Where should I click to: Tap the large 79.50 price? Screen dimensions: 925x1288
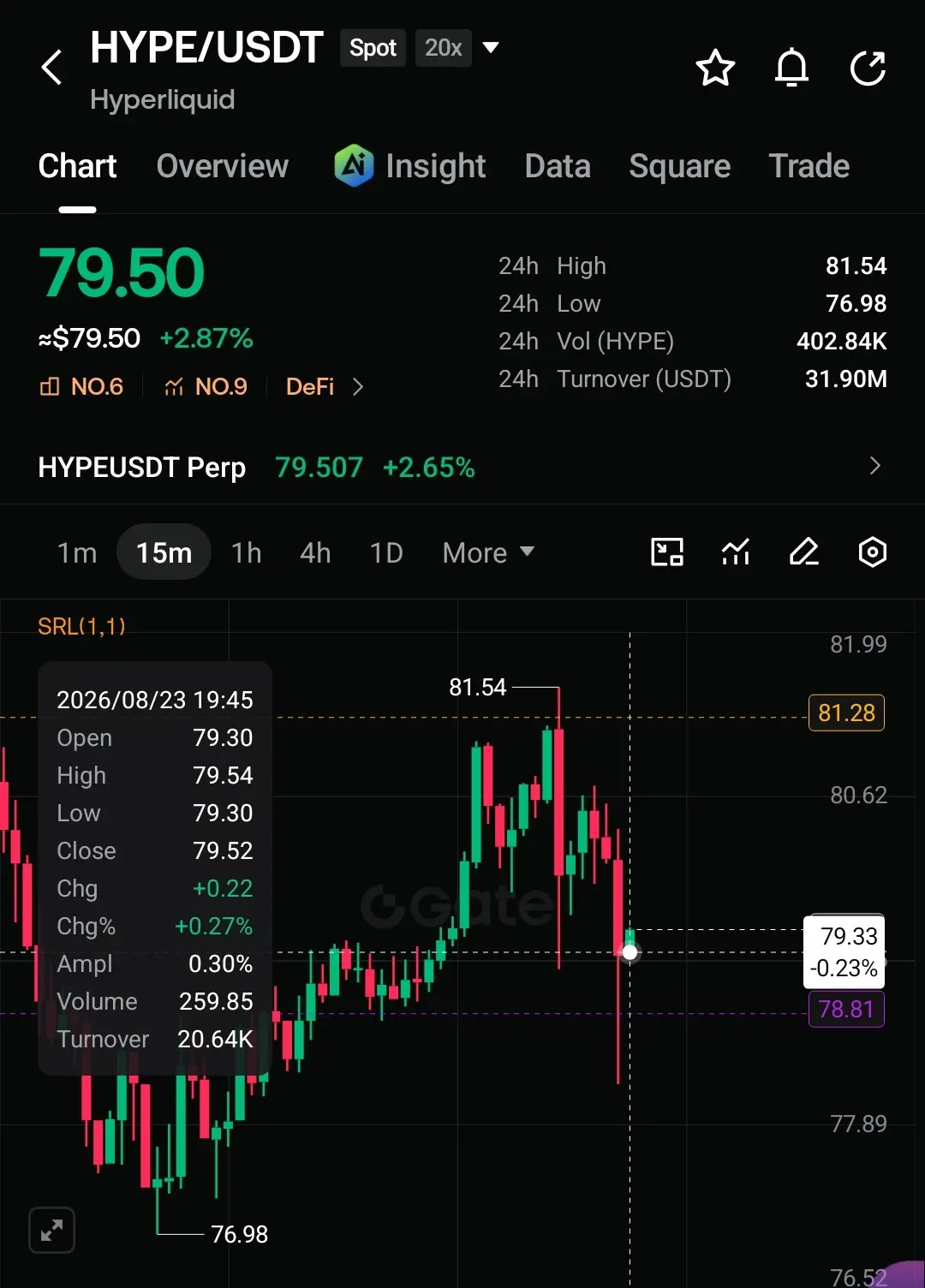[122, 274]
